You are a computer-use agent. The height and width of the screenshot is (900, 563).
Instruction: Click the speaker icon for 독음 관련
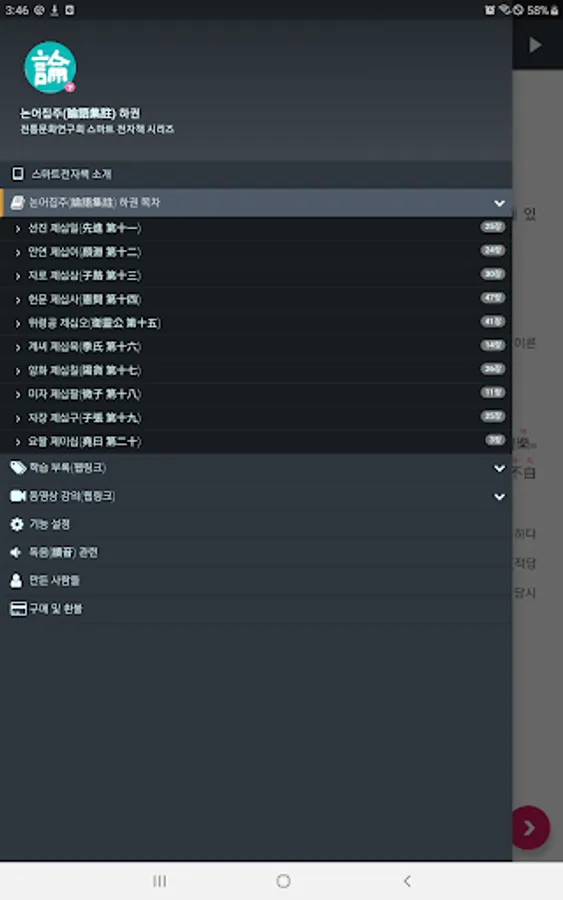(x=15, y=552)
